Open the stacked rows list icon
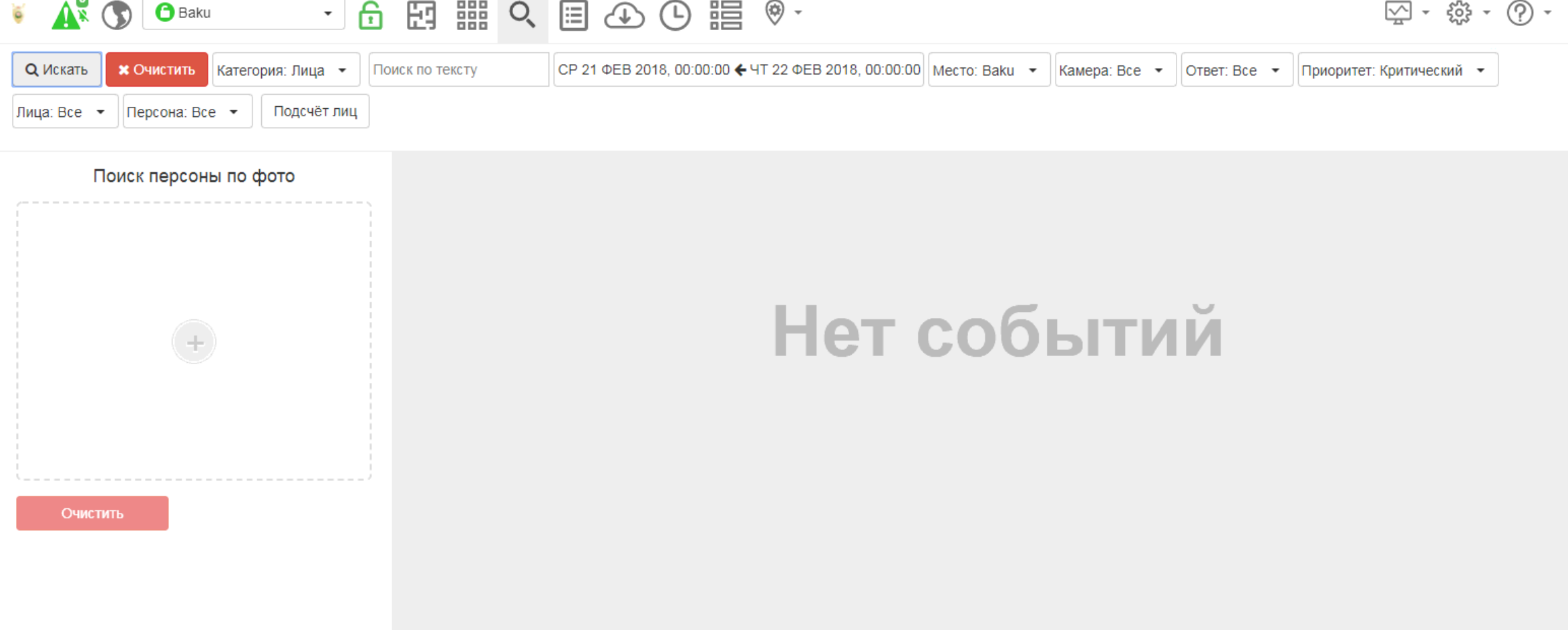The image size is (1568, 630). [x=726, y=15]
